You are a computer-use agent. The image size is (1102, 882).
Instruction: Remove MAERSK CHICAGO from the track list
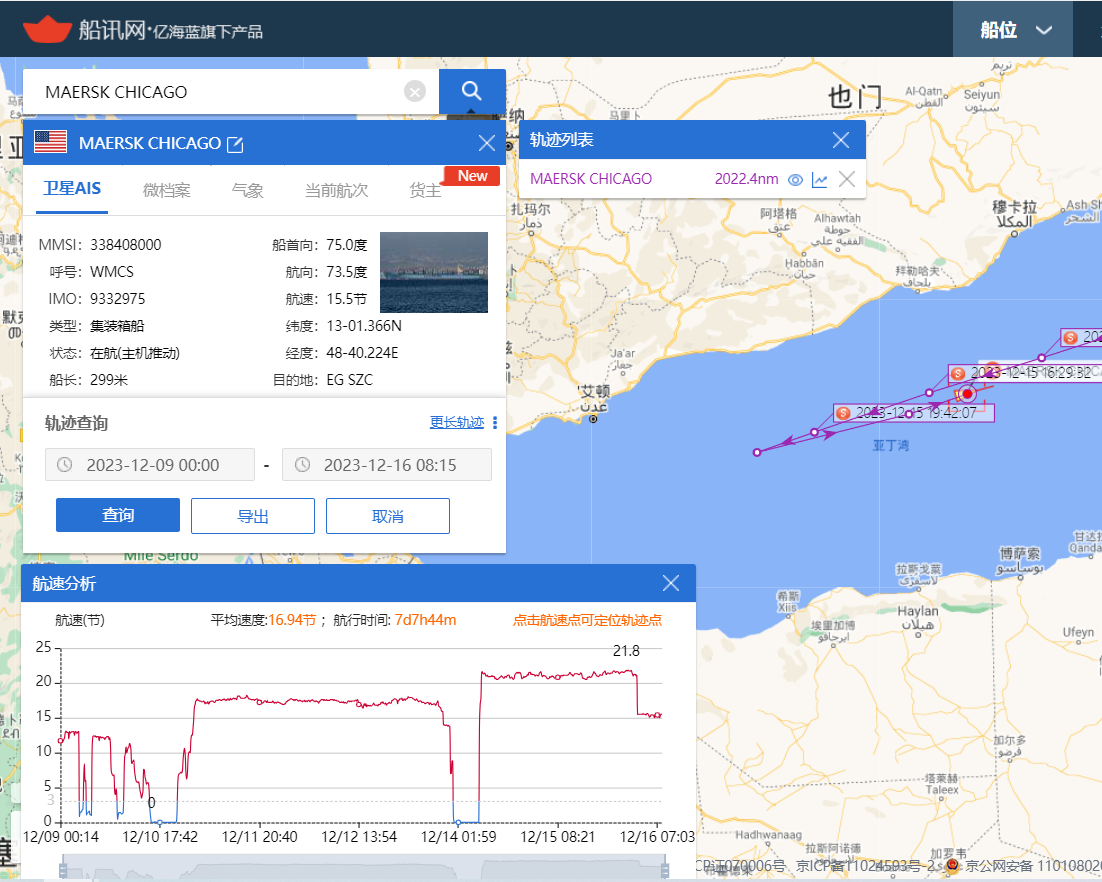point(847,179)
